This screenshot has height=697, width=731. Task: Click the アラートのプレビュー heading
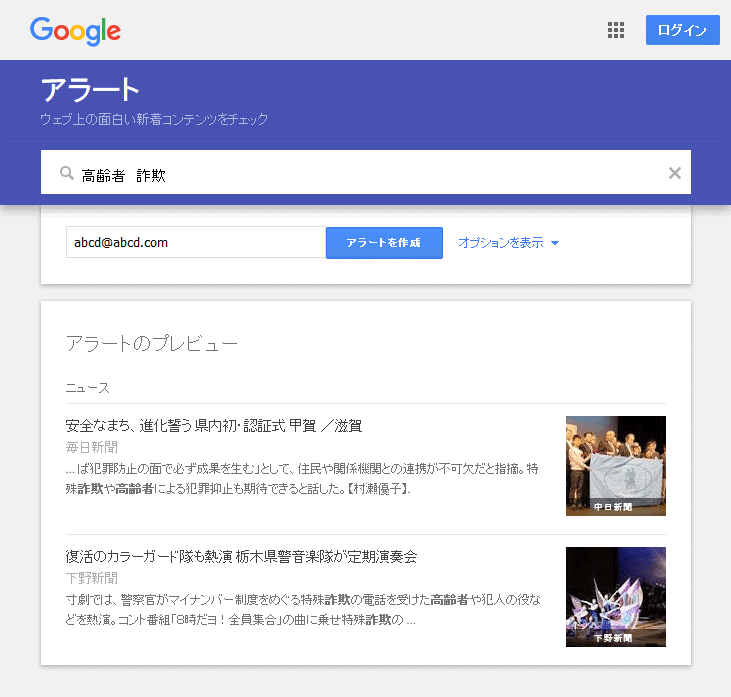pyautogui.click(x=152, y=344)
